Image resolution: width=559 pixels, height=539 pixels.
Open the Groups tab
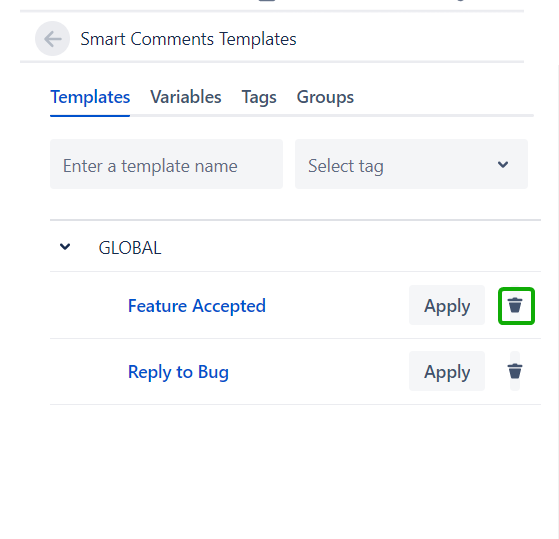tap(325, 97)
